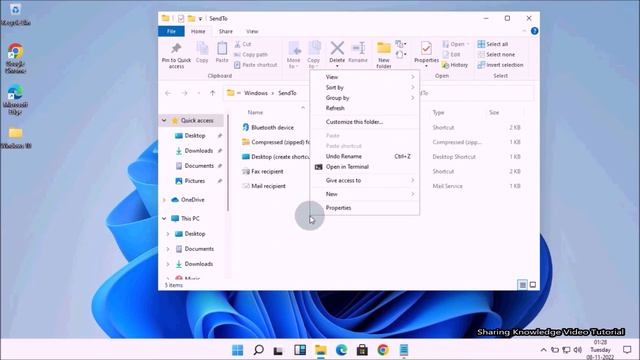Open the Group by submenu
The height and width of the screenshot is (360, 640).
pos(365,98)
